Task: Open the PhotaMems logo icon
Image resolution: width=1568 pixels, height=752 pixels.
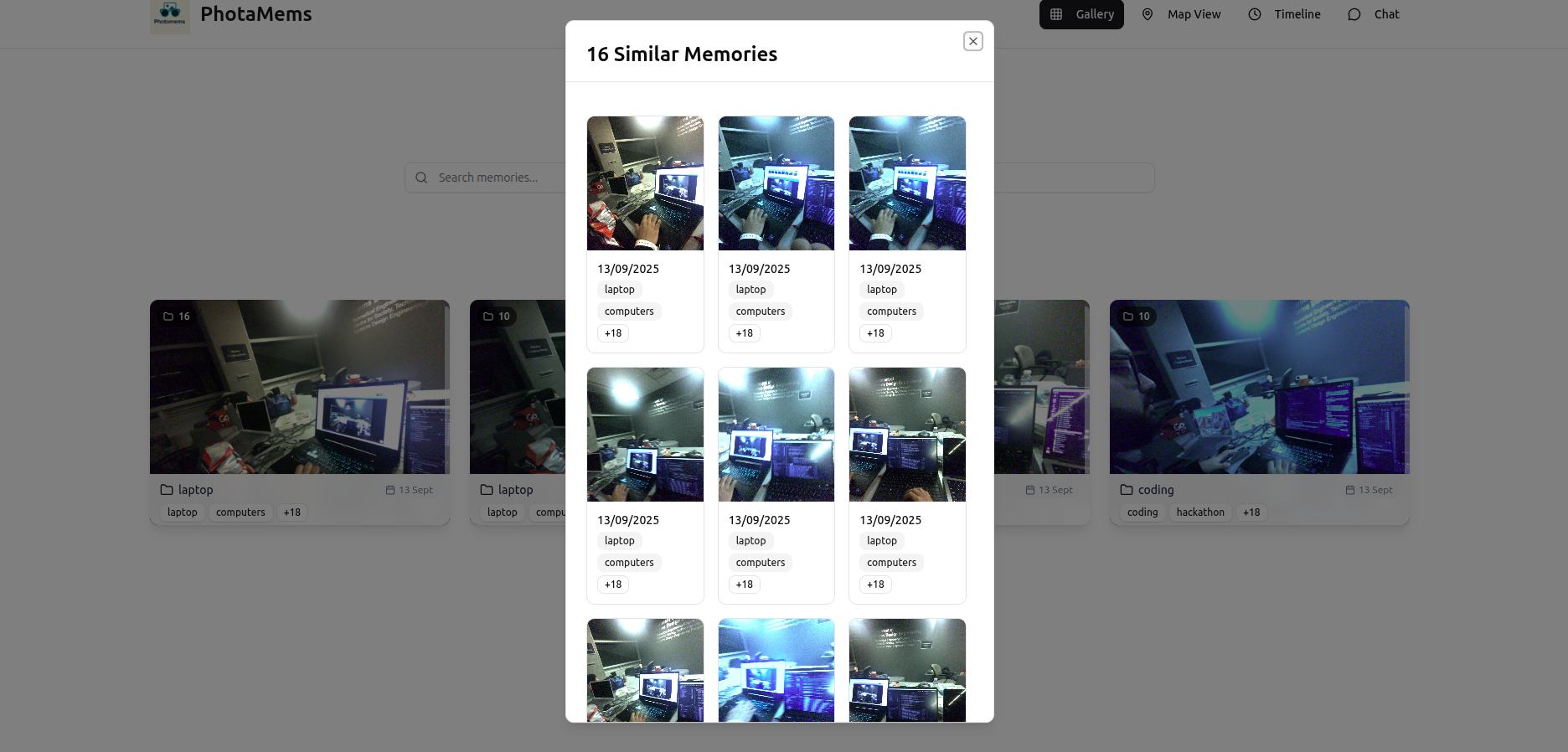Action: pos(170,16)
